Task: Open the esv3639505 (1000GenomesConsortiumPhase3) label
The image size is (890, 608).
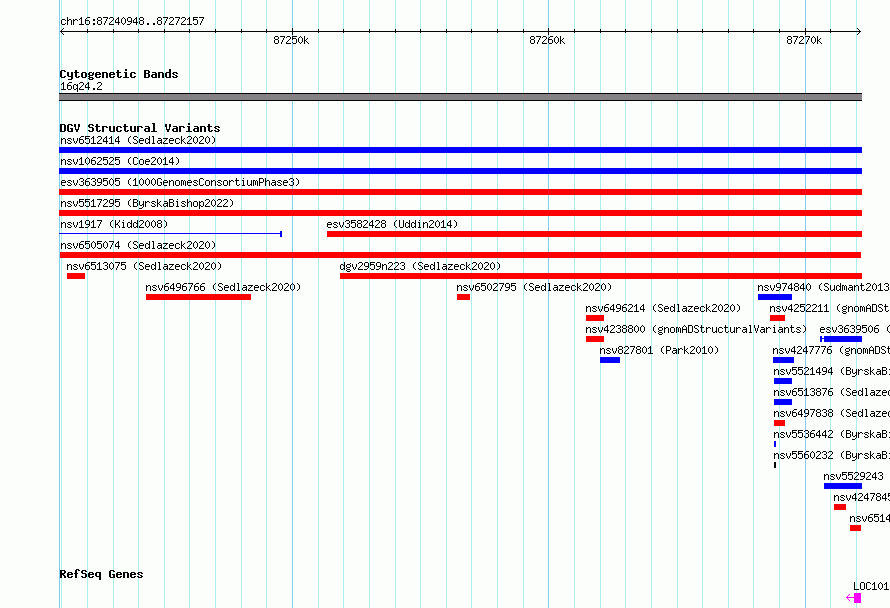Action: tap(180, 182)
